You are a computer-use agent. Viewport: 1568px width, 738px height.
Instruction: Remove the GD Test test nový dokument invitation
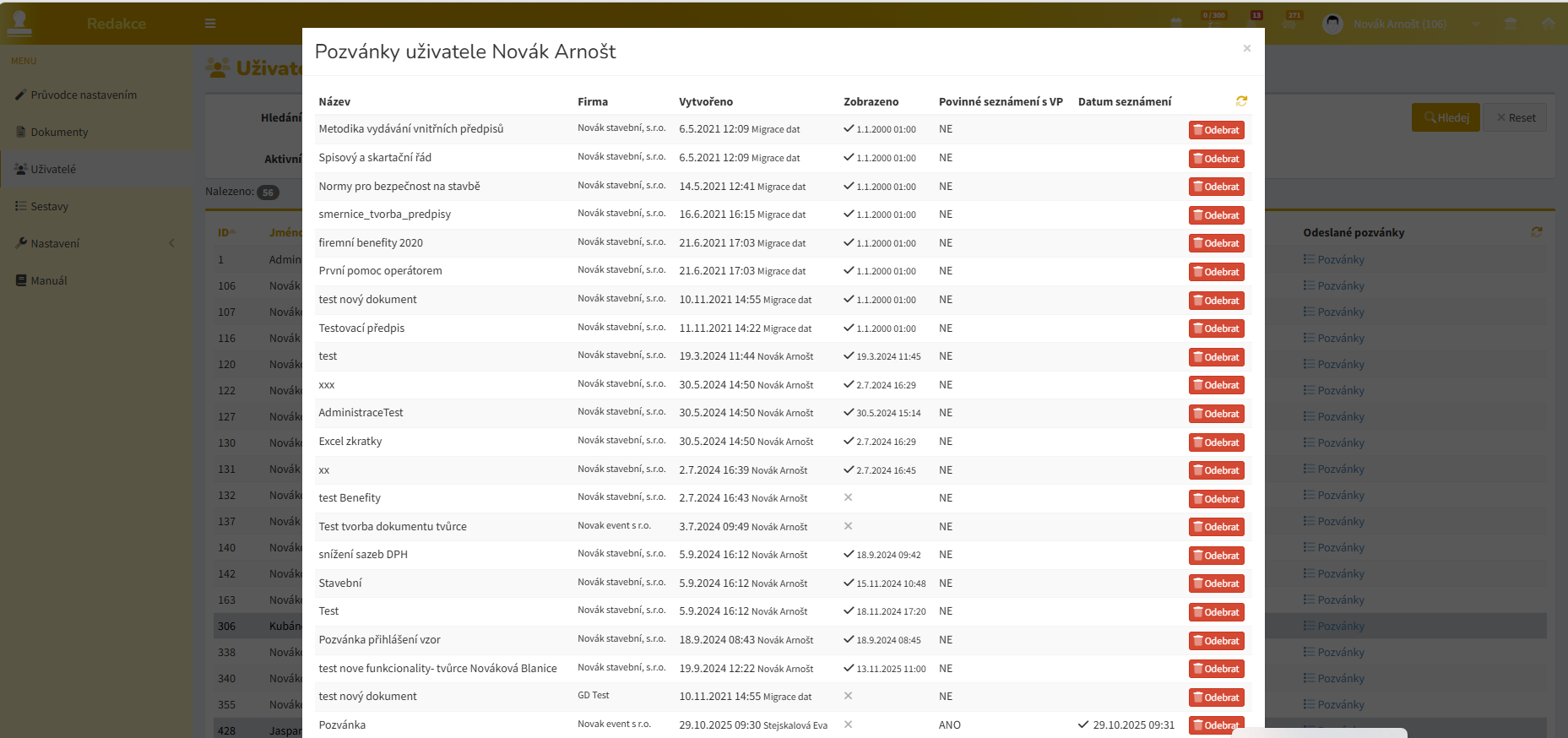[x=1216, y=697]
